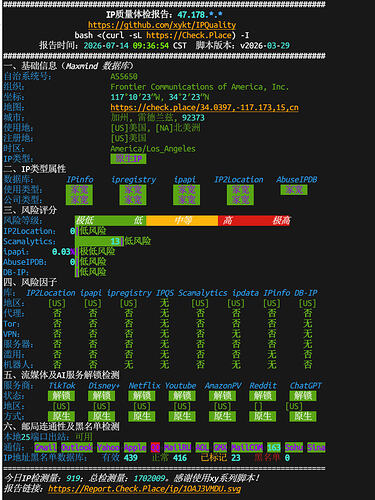Click the Sohu mail badge
The width and height of the screenshot is (375, 500).
pos(294,447)
